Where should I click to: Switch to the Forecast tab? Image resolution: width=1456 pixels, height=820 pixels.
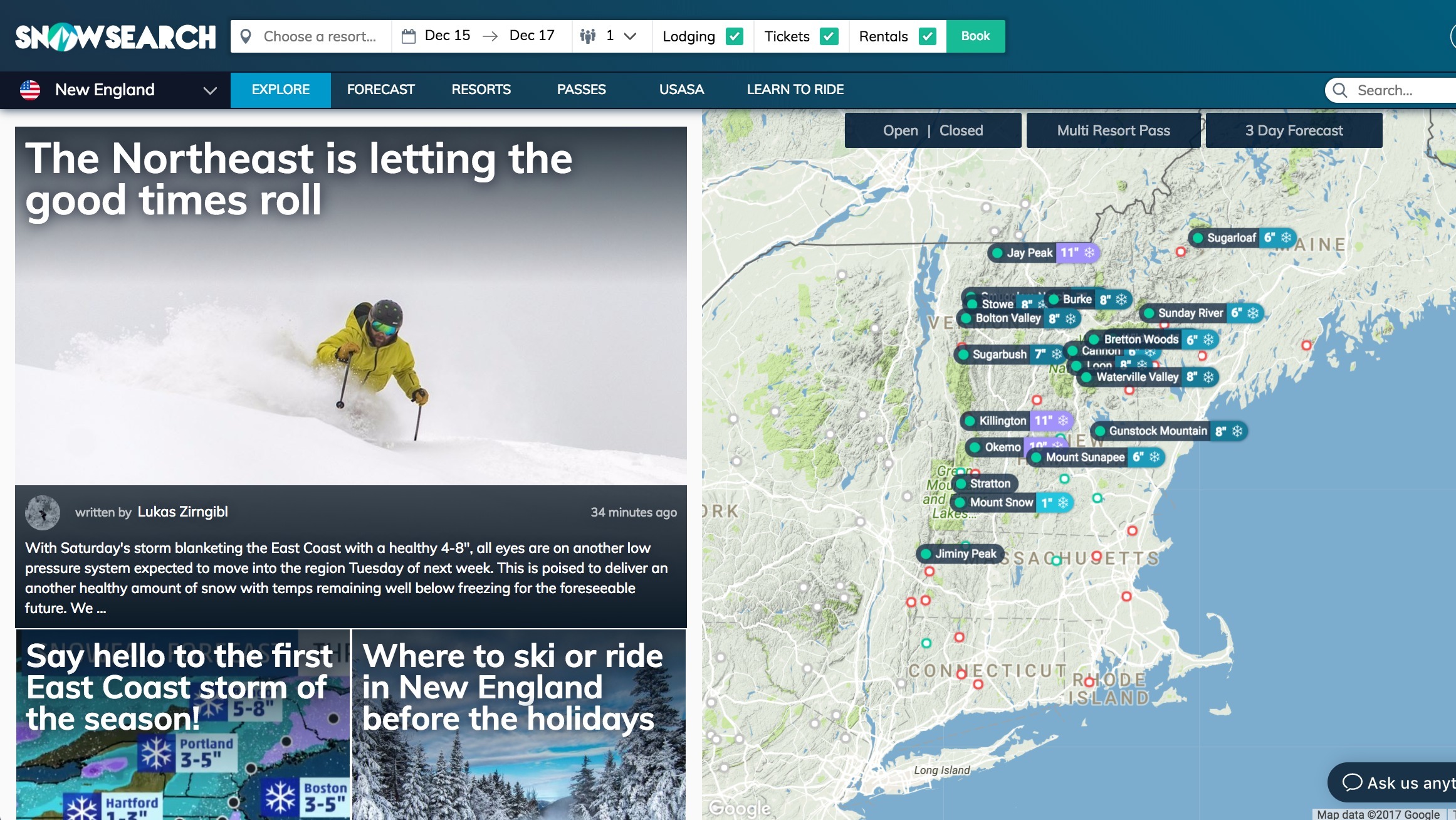(380, 90)
